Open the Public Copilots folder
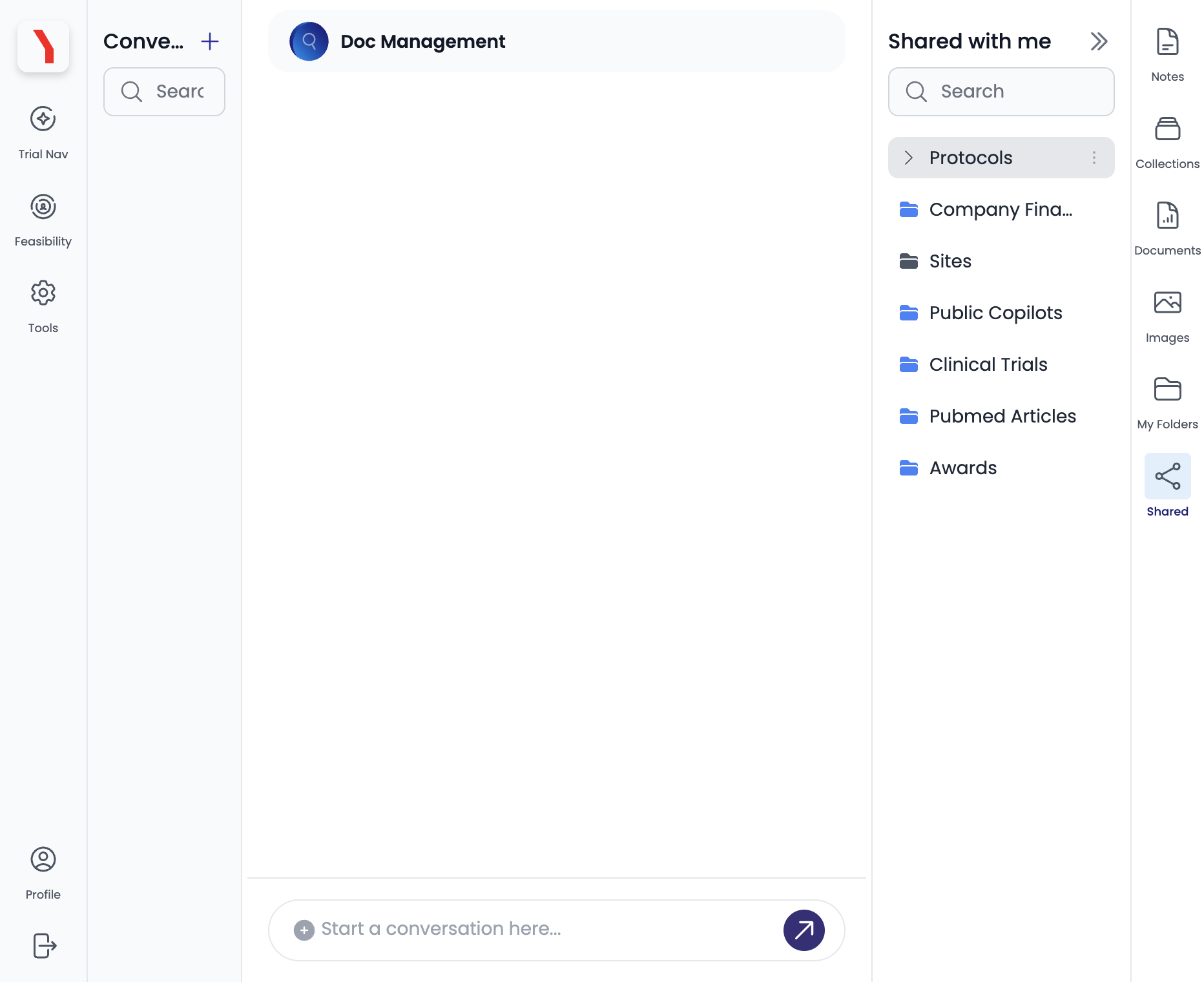This screenshot has height=982, width=1204. coord(1001,313)
